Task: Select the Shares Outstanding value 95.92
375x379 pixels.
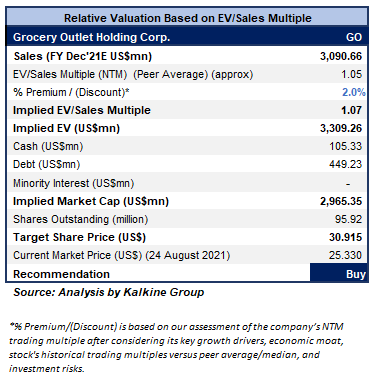Action: pos(348,219)
